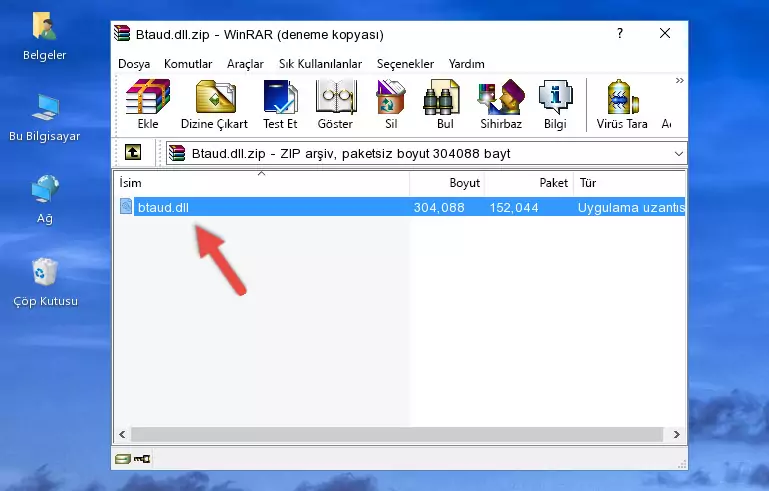Sort by the Tür column header

629,183
